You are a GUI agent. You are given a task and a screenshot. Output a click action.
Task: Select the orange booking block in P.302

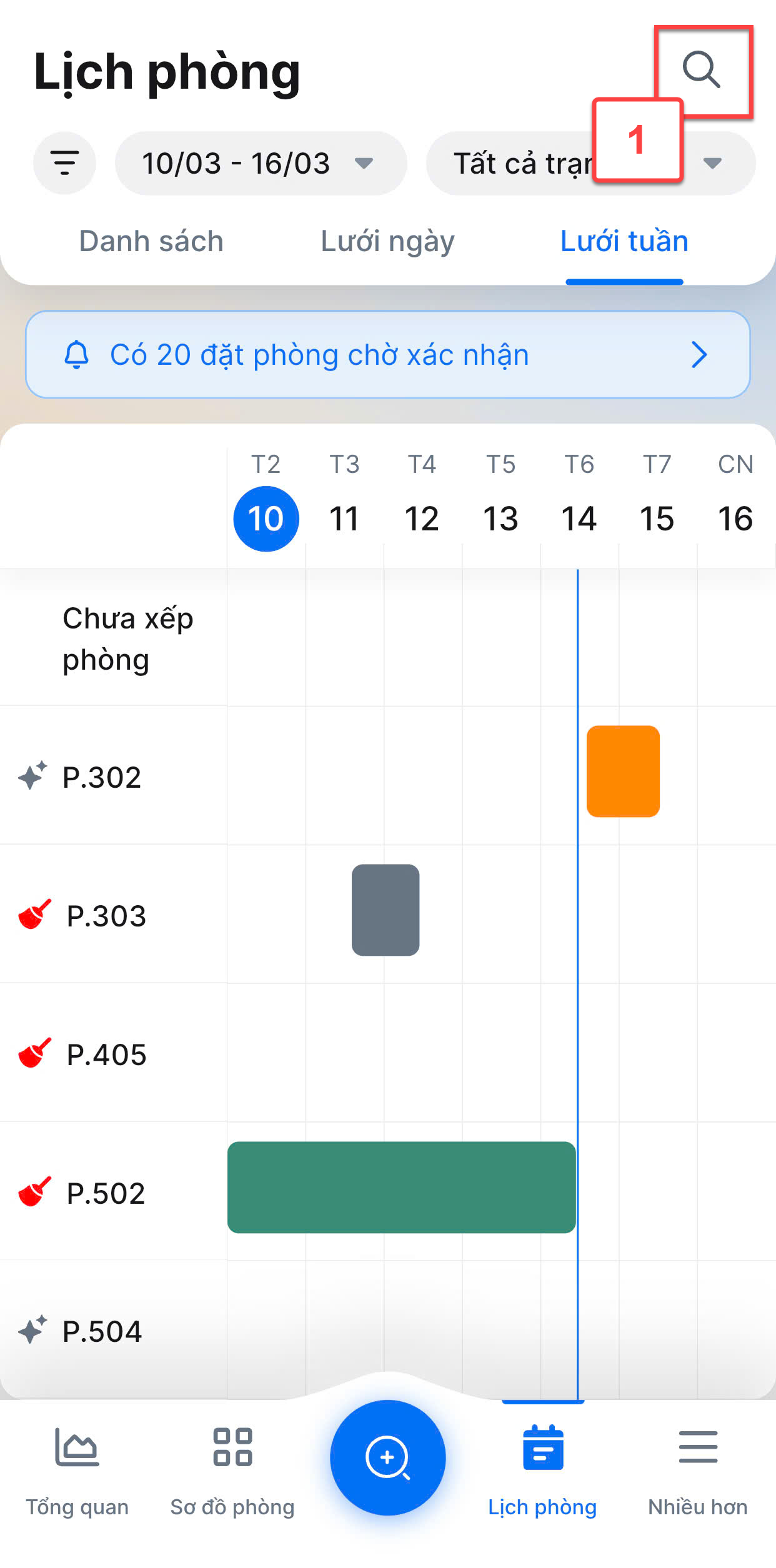[623, 771]
